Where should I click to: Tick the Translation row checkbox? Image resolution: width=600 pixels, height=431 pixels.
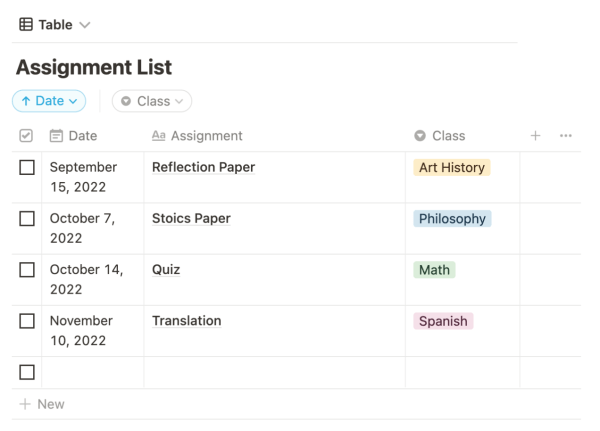click(x=27, y=321)
